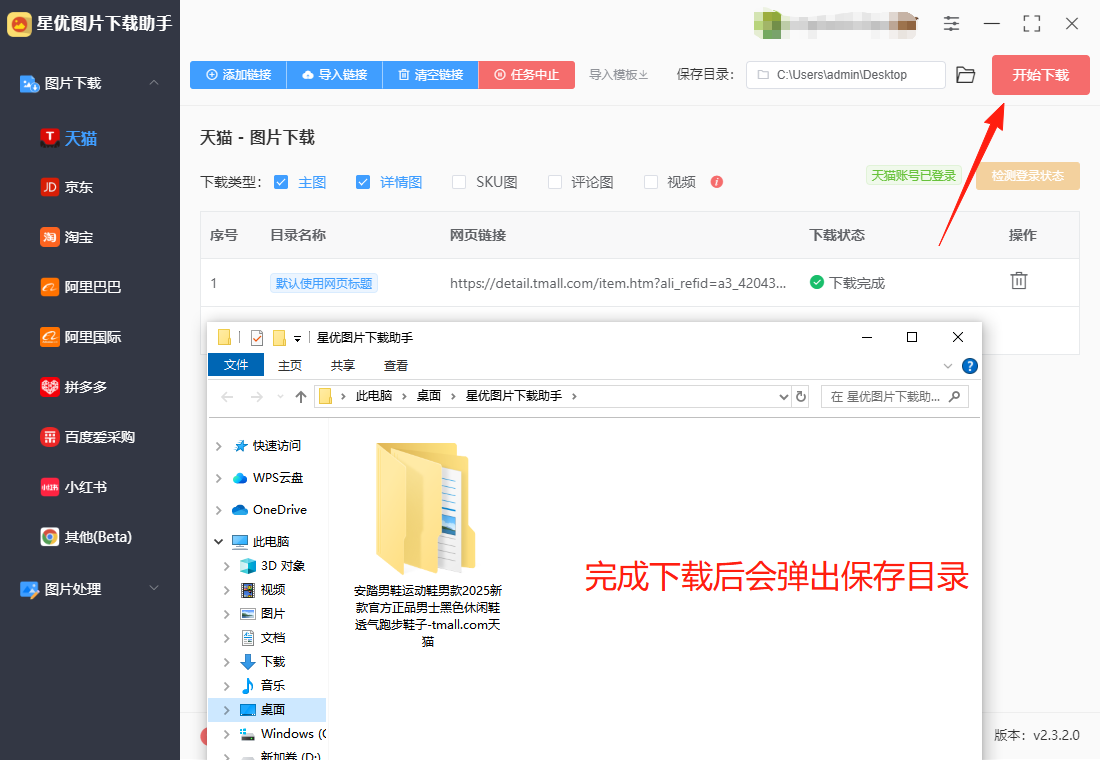Click the 桌面 breadcrumb in the address bar
1100x760 pixels.
(x=429, y=396)
